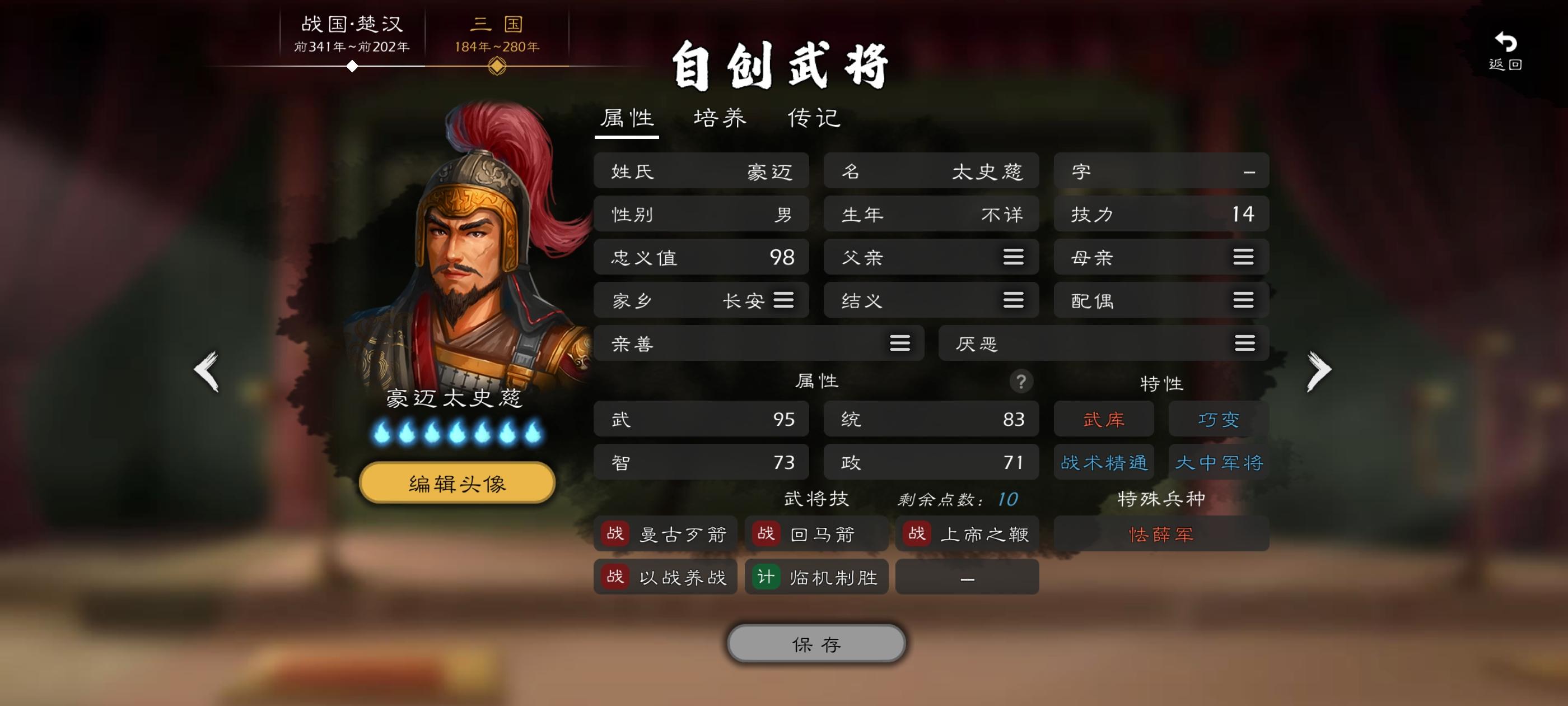This screenshot has width=1568, height=706.
Task: Open the 配偶 list menu icon
Action: click(x=1243, y=300)
